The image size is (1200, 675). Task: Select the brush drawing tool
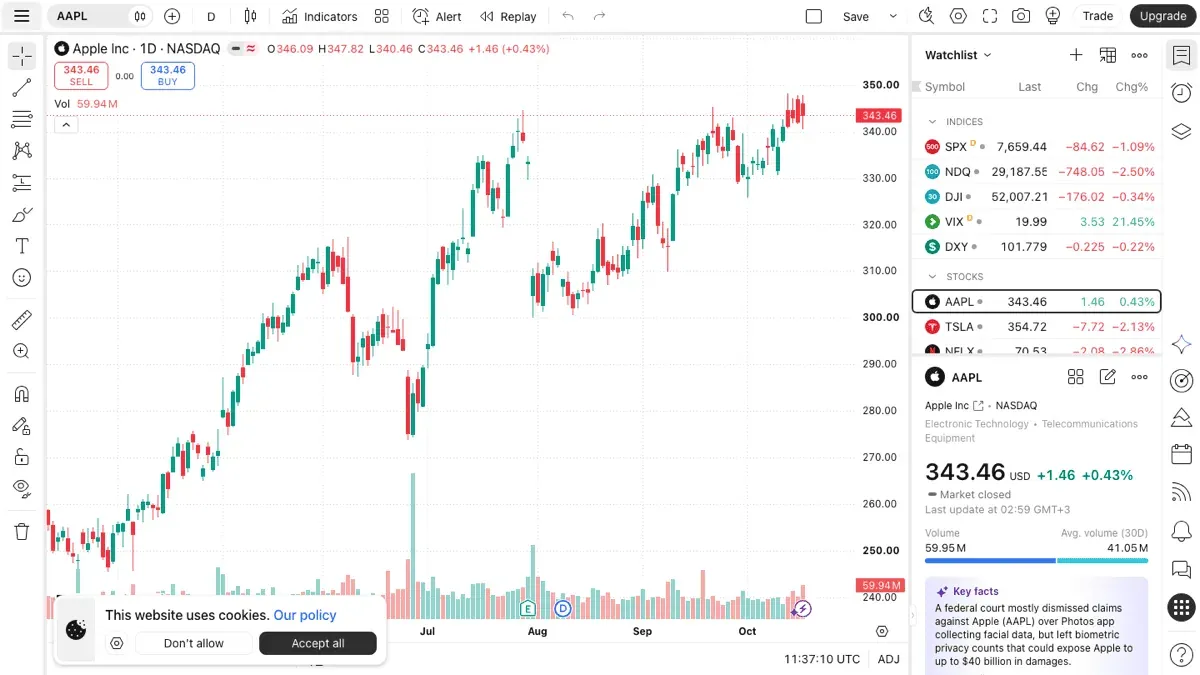pyautogui.click(x=21, y=214)
